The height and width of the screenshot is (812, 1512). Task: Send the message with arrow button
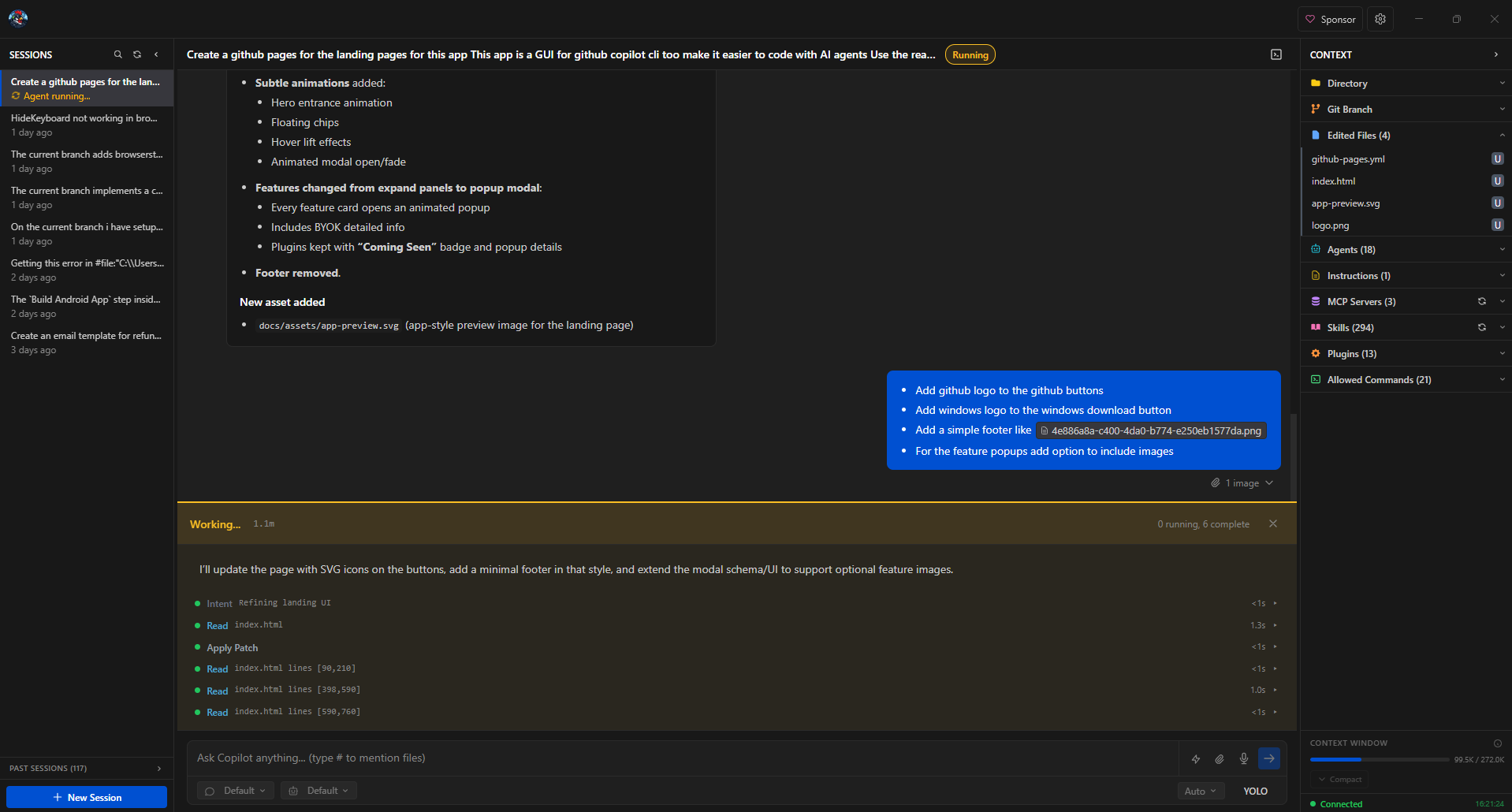1269,758
